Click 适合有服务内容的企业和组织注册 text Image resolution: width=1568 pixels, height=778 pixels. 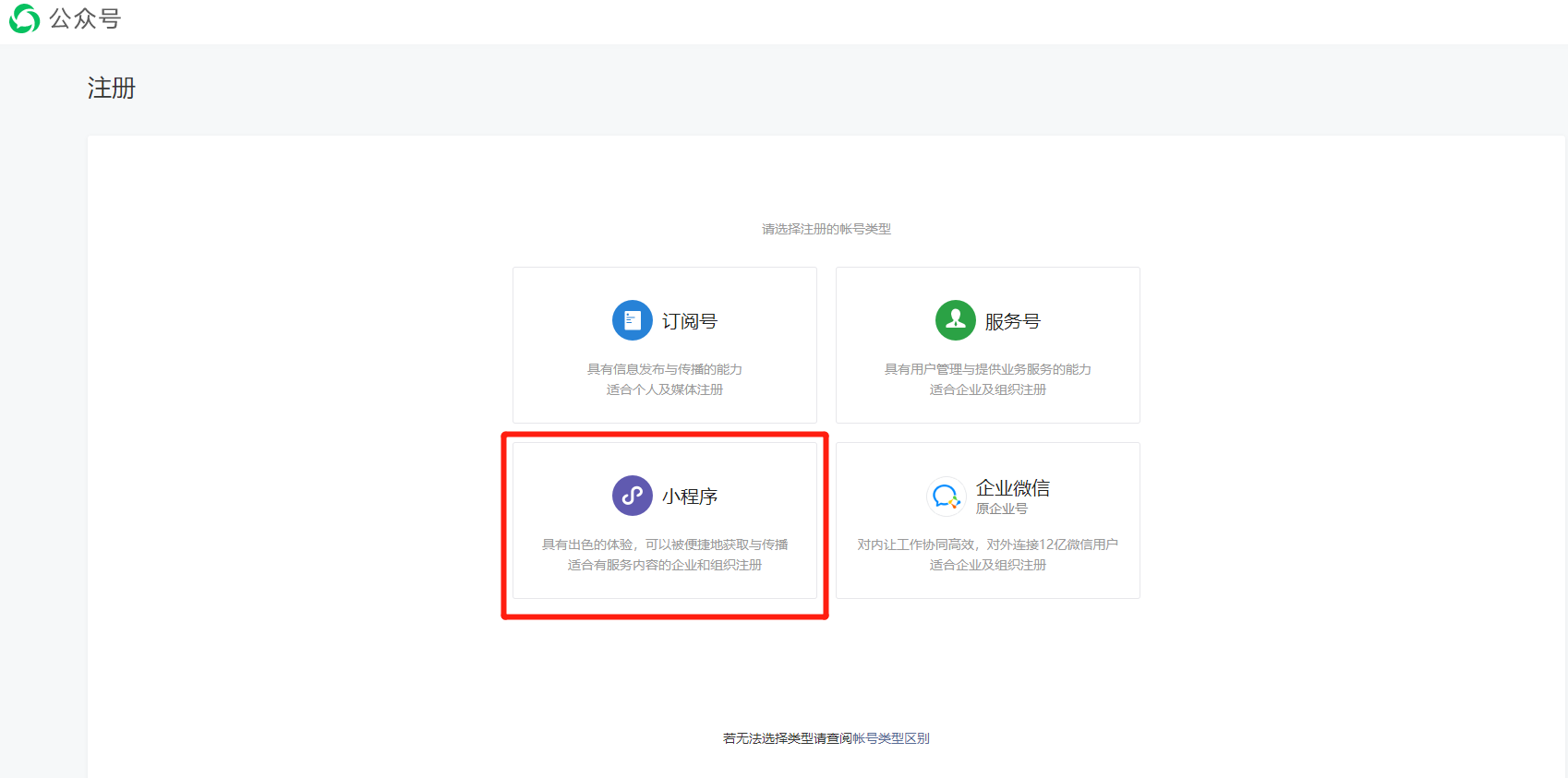pos(664,565)
